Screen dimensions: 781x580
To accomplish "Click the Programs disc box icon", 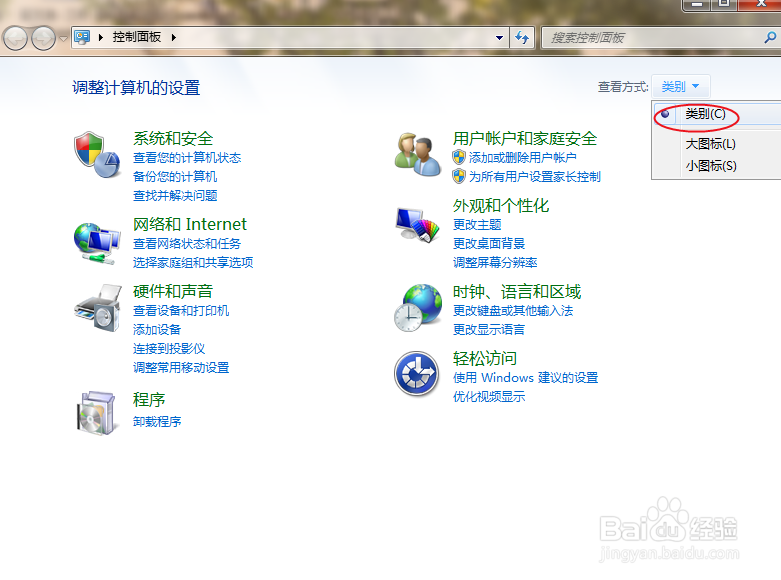I will 98,413.
